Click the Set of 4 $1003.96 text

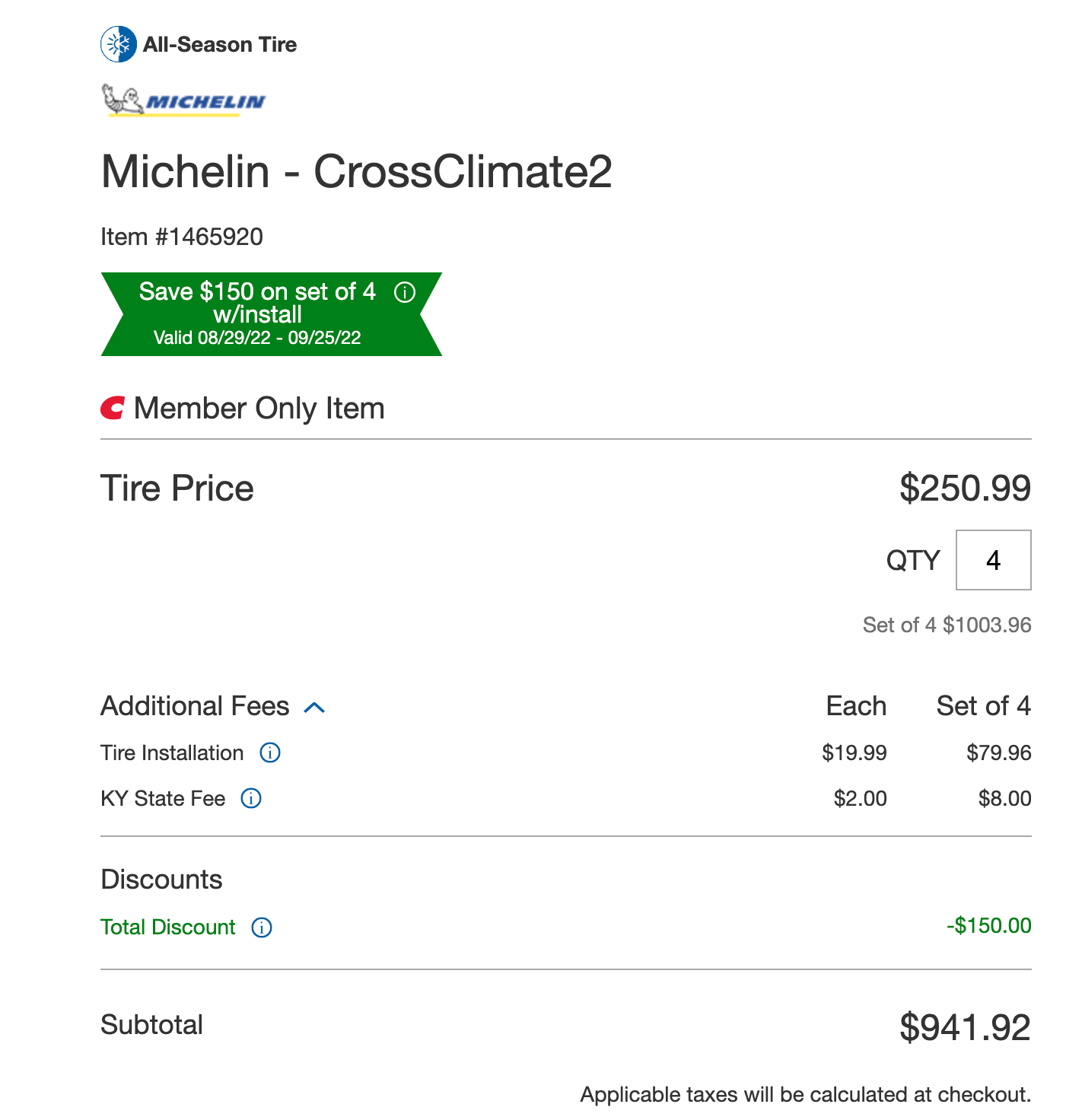pos(947,625)
